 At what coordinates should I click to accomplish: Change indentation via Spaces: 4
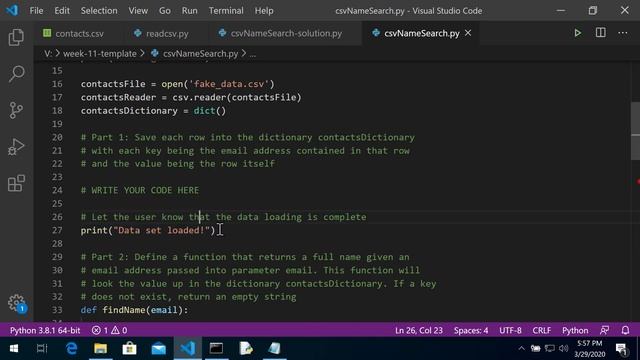pos(471,330)
